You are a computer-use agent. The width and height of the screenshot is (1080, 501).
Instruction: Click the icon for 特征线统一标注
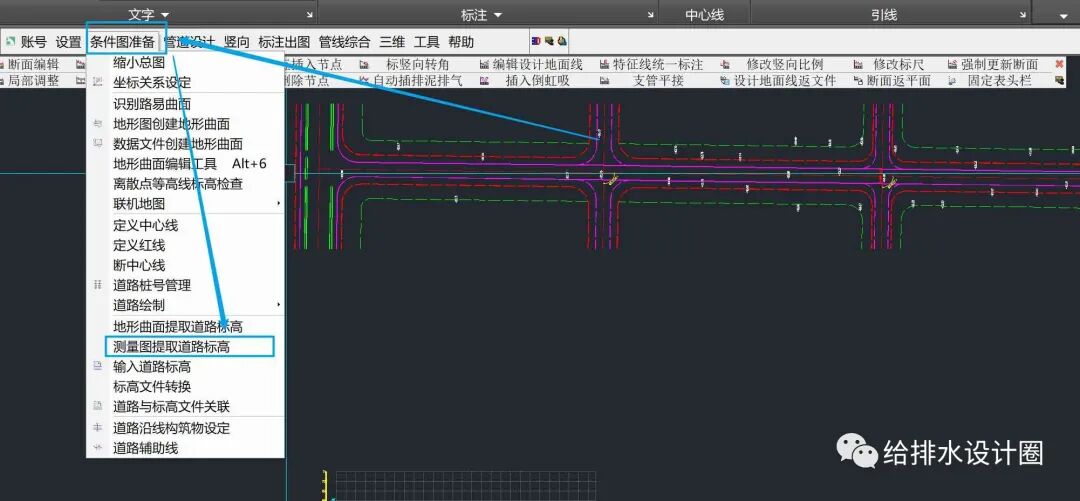[604, 65]
